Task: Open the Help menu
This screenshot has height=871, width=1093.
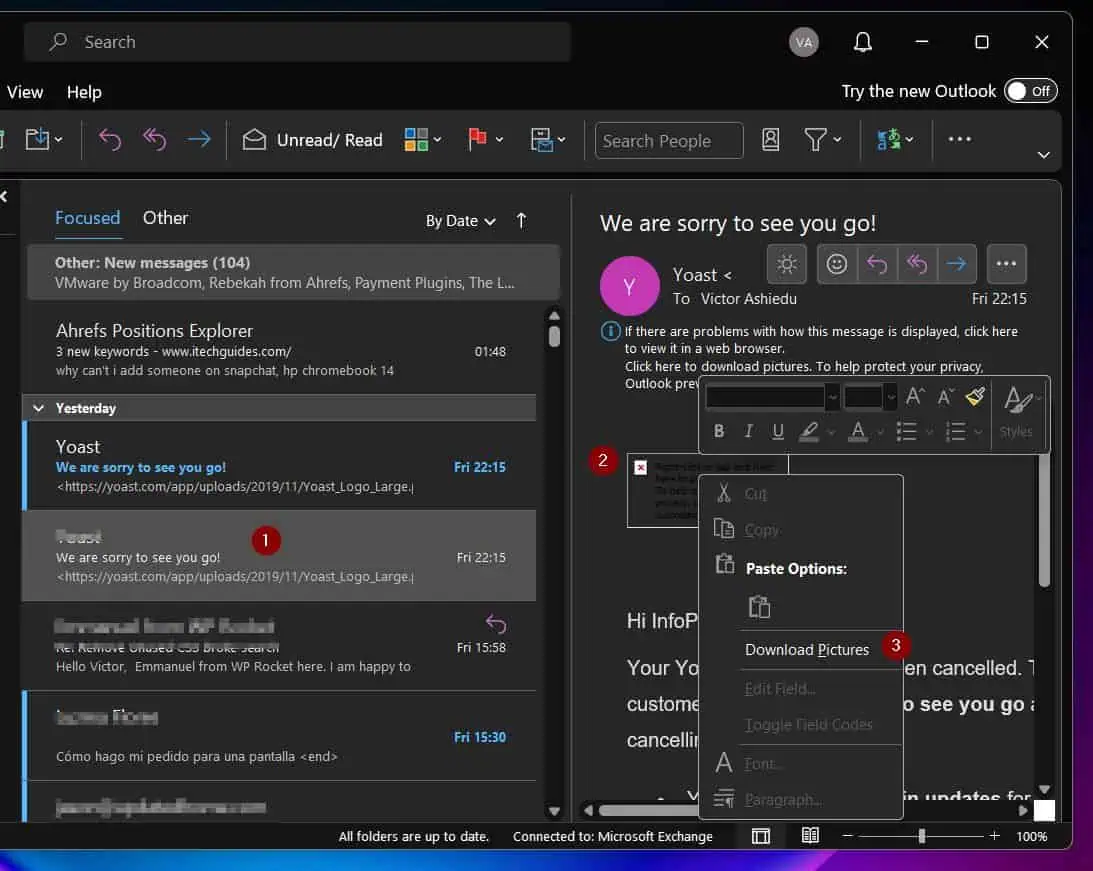Action: [x=84, y=92]
